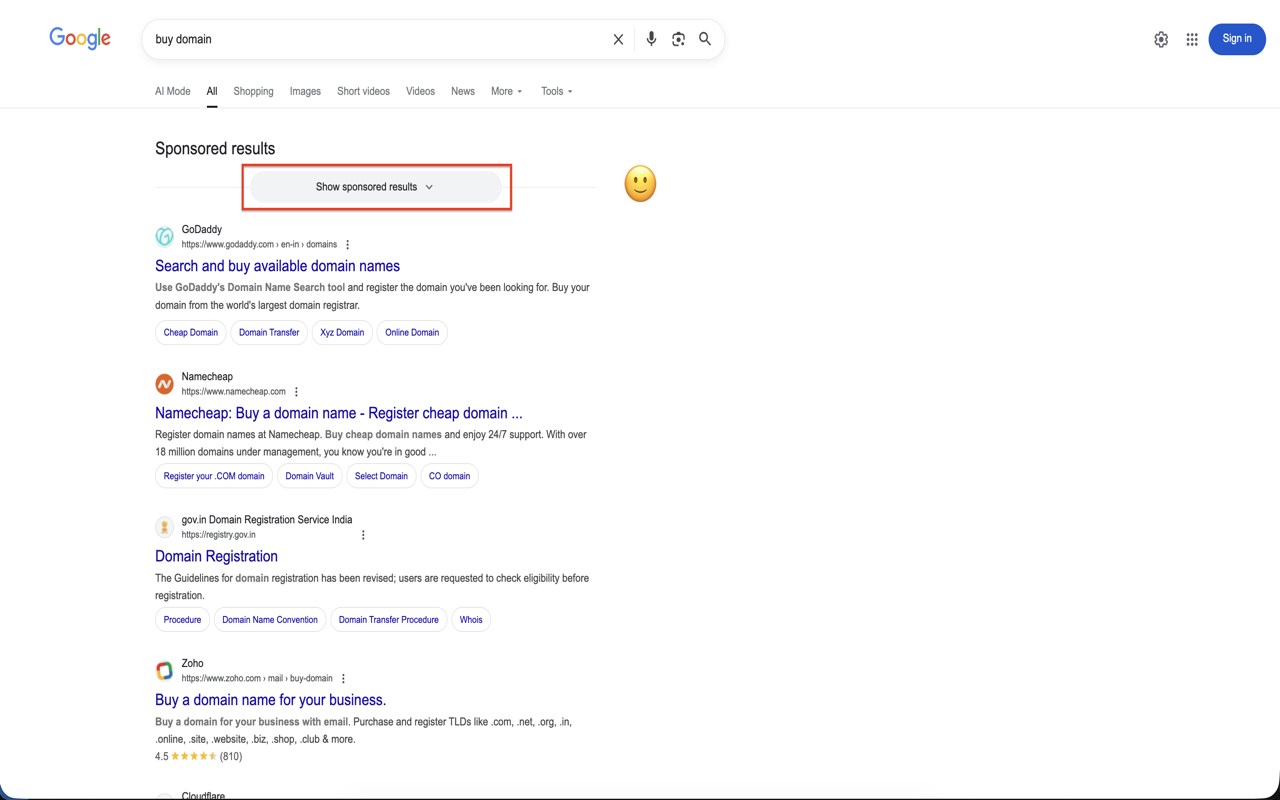Click the Cheap Domain chip
This screenshot has width=1280, height=800.
tap(191, 332)
